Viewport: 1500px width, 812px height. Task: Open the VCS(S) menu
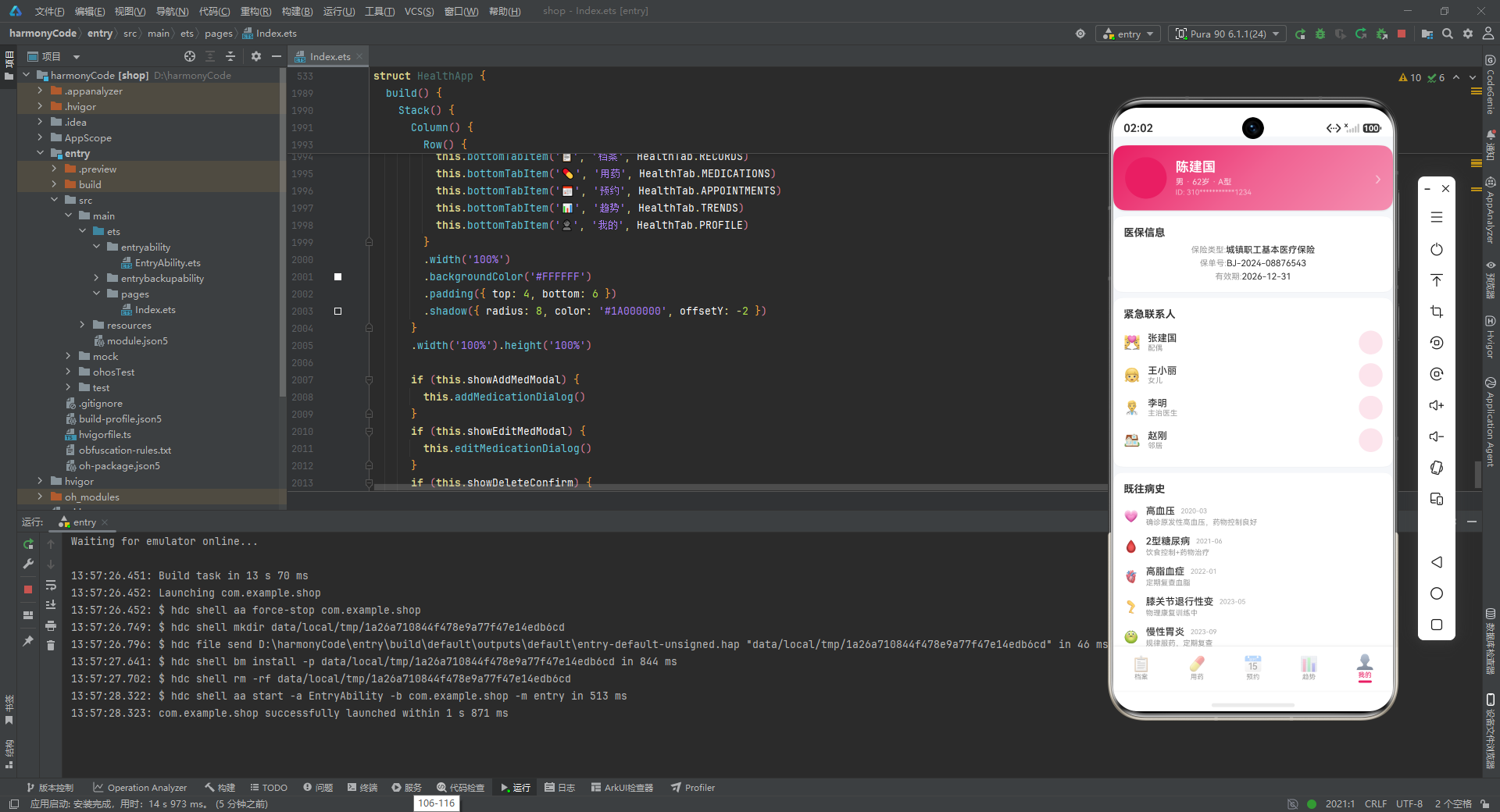419,11
